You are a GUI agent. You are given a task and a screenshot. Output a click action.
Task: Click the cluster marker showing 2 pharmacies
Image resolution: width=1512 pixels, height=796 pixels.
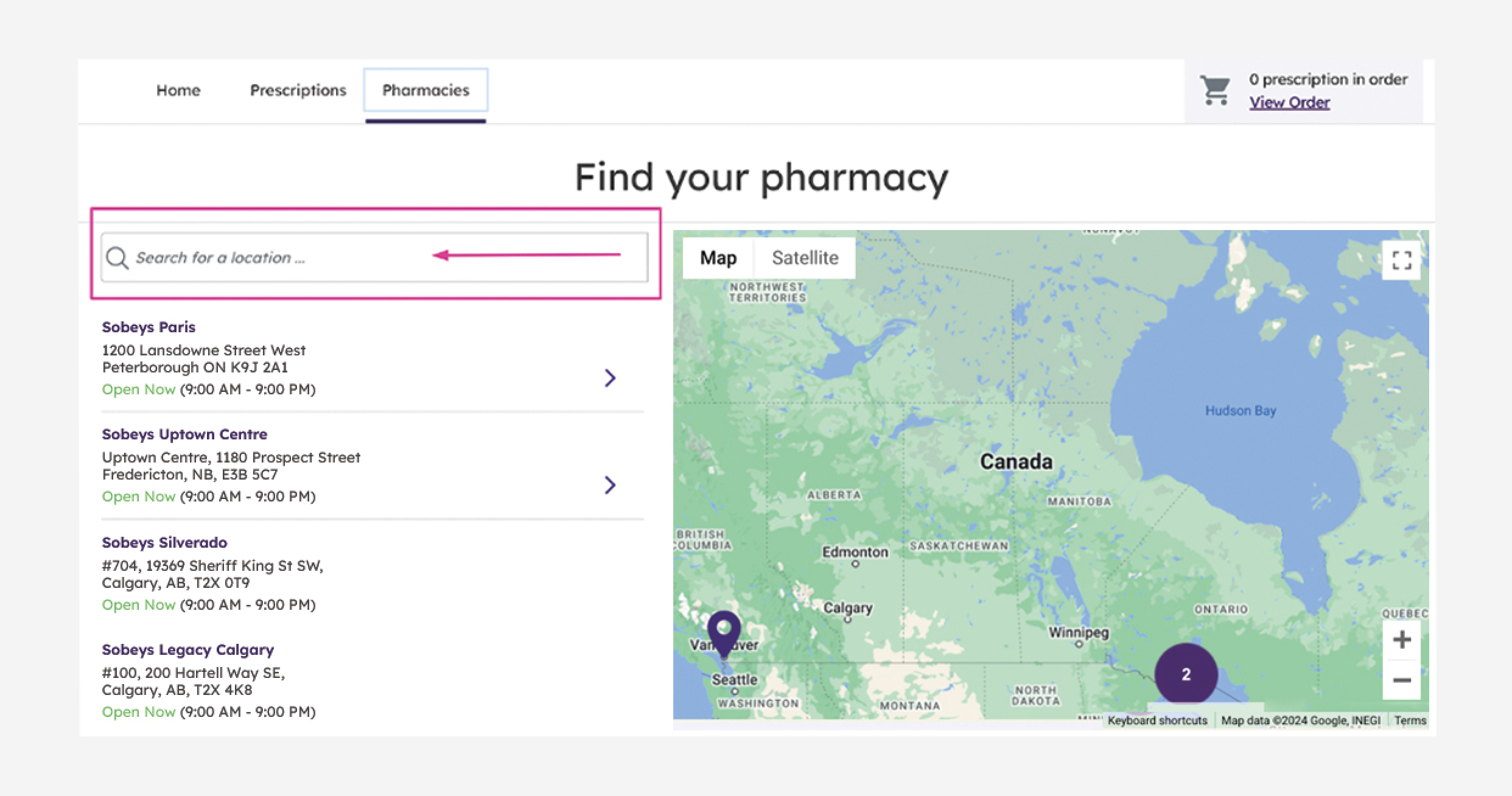1185,673
